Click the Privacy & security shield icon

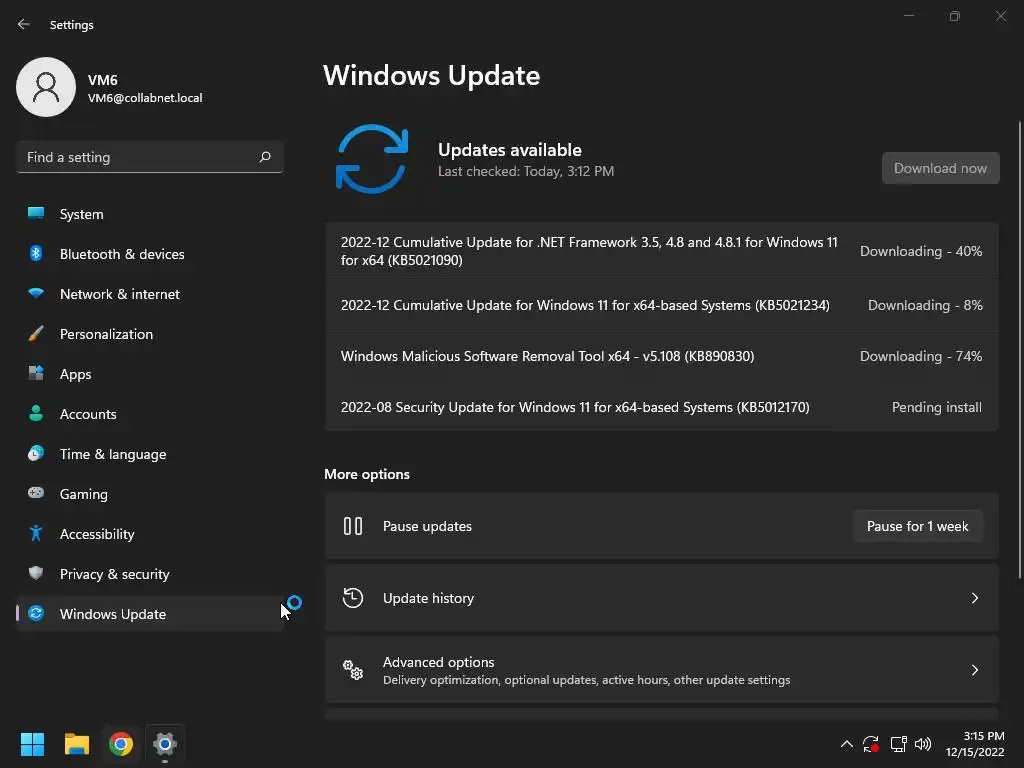(x=36, y=573)
